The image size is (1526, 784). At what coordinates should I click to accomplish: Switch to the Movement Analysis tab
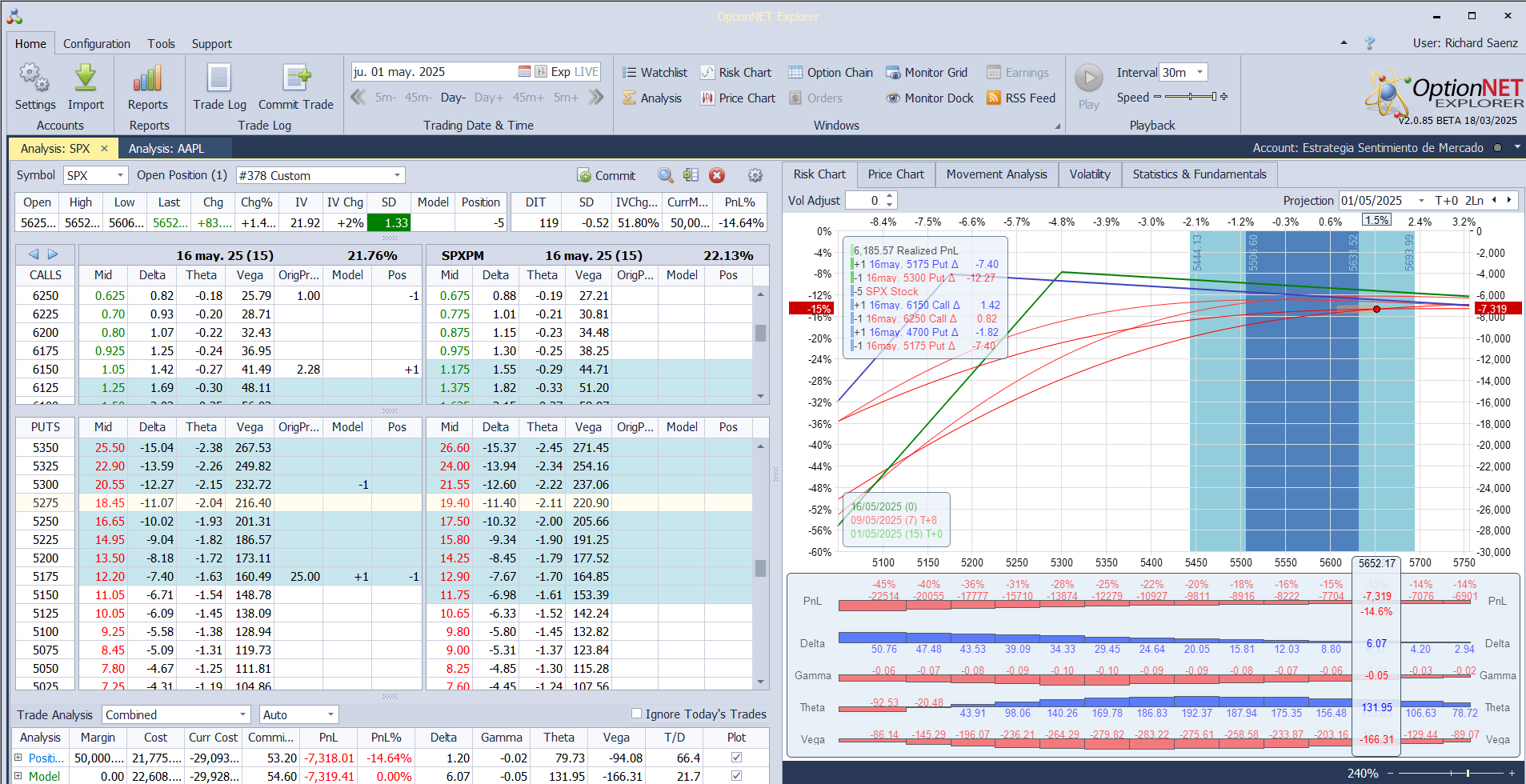tap(996, 174)
